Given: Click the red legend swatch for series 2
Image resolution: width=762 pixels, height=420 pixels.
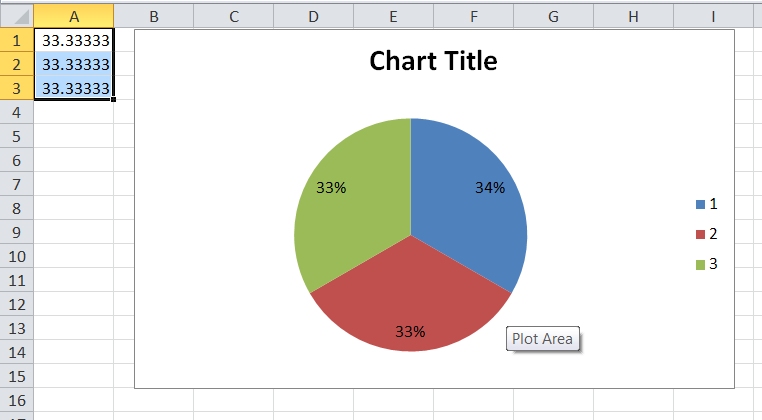Looking at the screenshot, I should point(700,234).
